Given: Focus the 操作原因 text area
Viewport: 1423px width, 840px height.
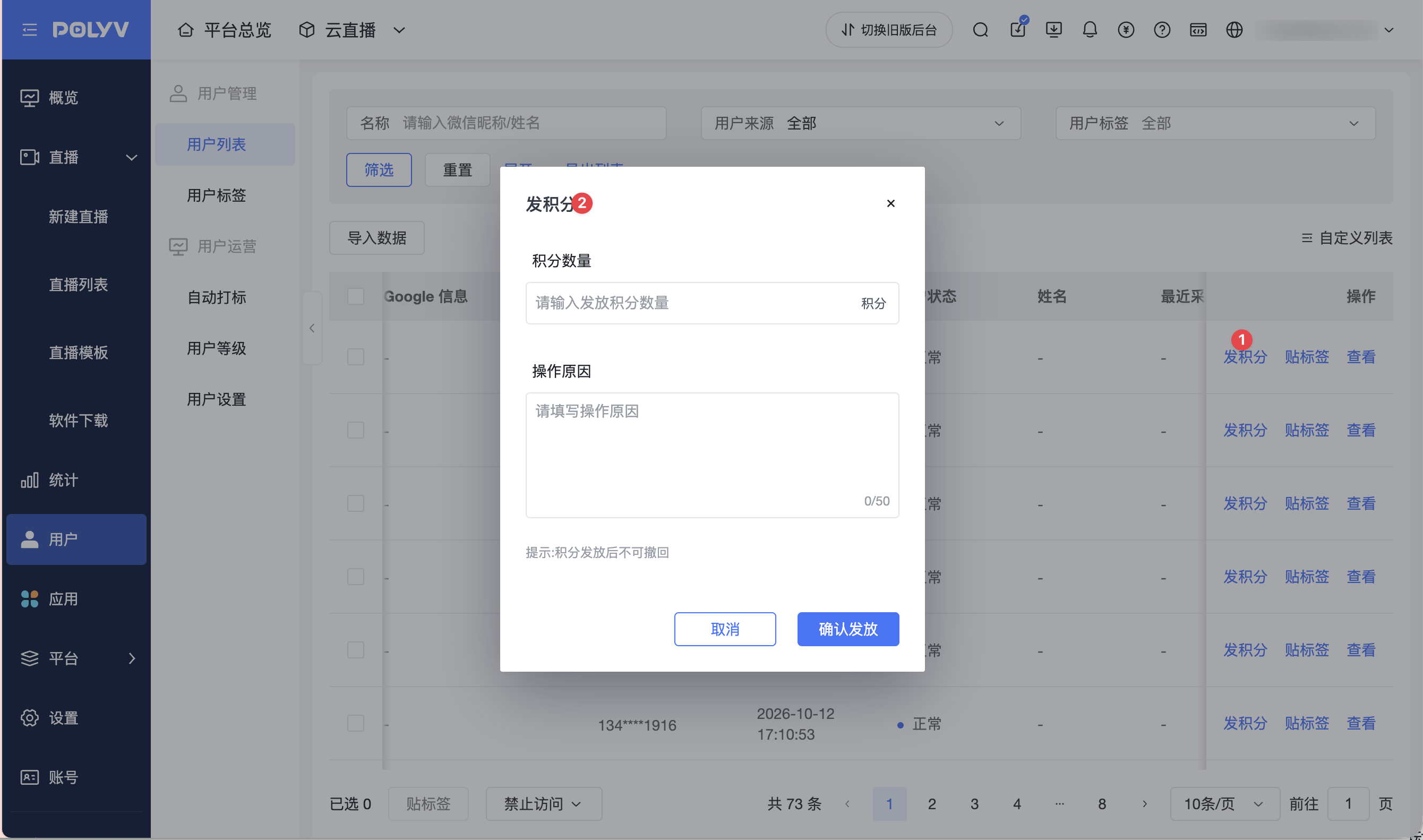Looking at the screenshot, I should click(x=712, y=455).
